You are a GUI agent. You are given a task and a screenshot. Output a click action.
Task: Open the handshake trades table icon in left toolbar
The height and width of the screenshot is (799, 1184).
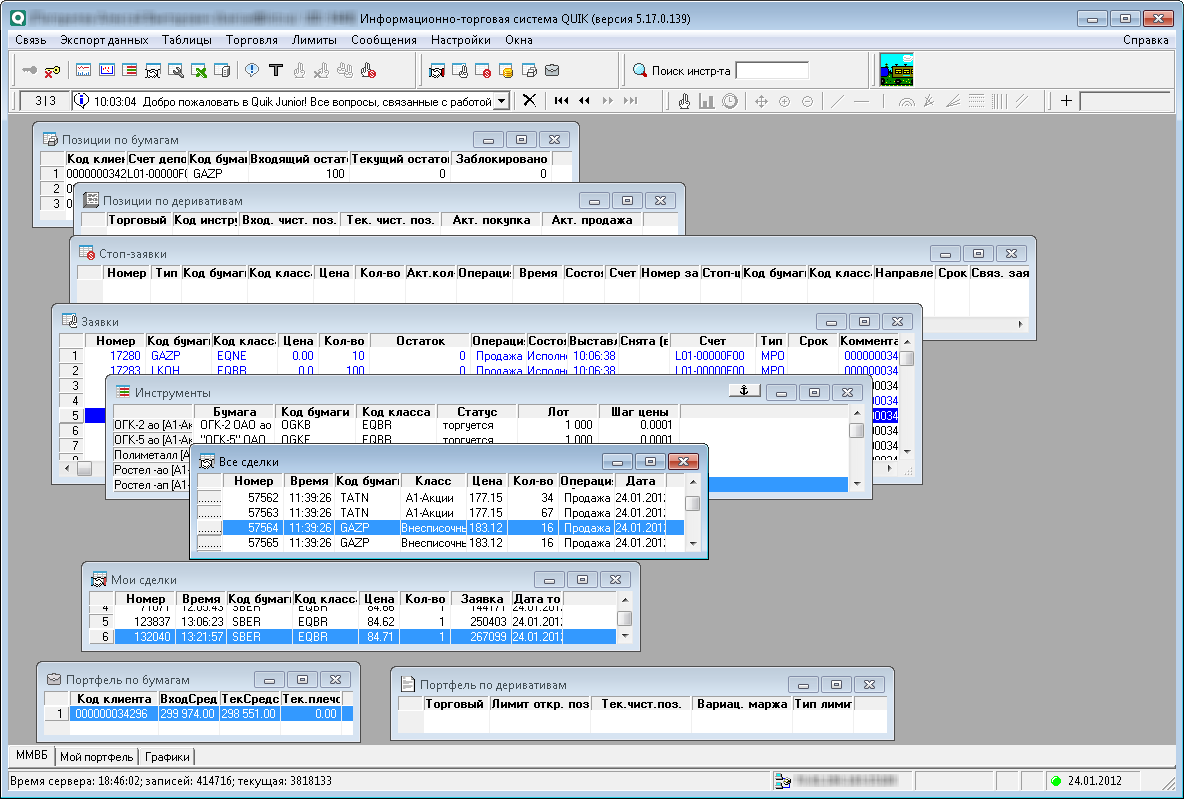coord(153,71)
